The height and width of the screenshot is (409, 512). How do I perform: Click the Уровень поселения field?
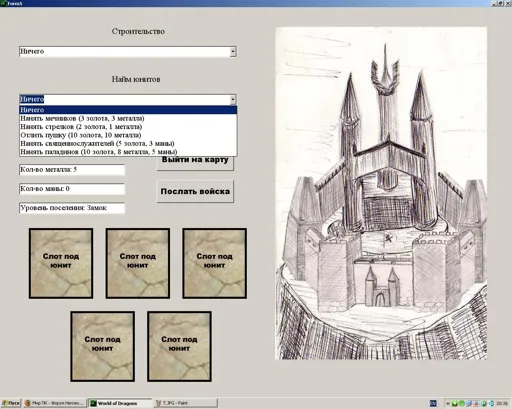pos(72,208)
